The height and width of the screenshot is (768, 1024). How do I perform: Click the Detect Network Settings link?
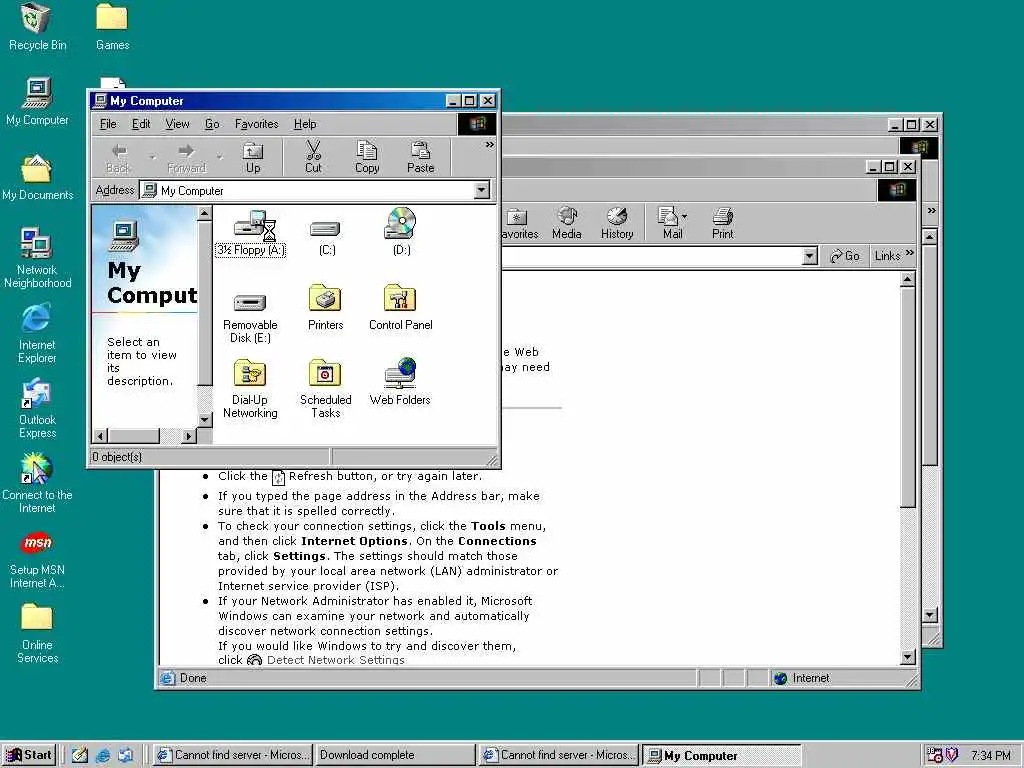coord(336,660)
